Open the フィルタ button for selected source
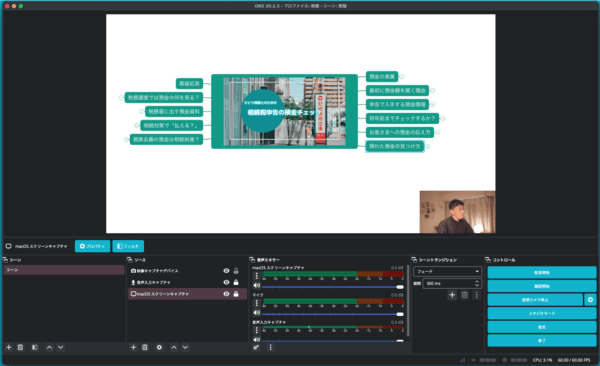 (128, 246)
